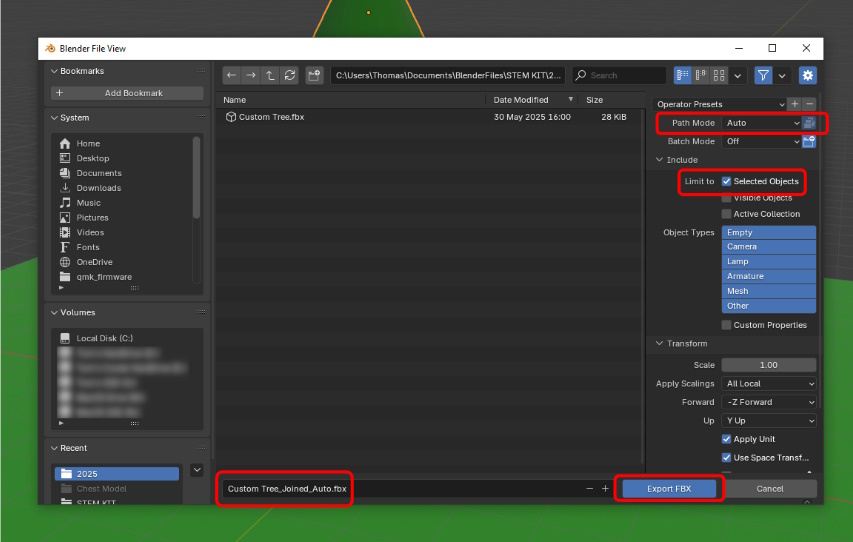
Task: Open Path Mode dropdown
Action: click(762, 123)
